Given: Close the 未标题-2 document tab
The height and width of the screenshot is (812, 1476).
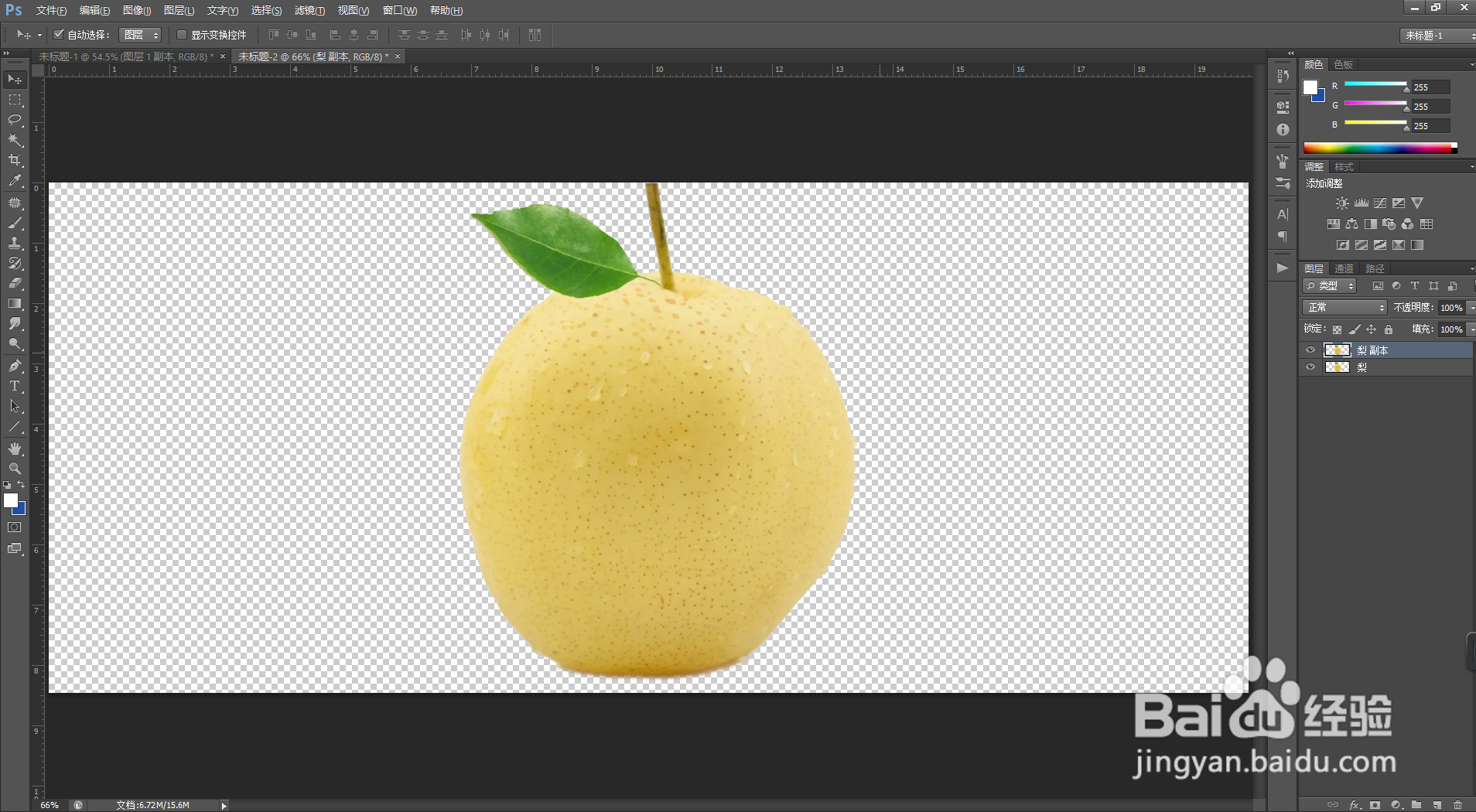Looking at the screenshot, I should (398, 56).
